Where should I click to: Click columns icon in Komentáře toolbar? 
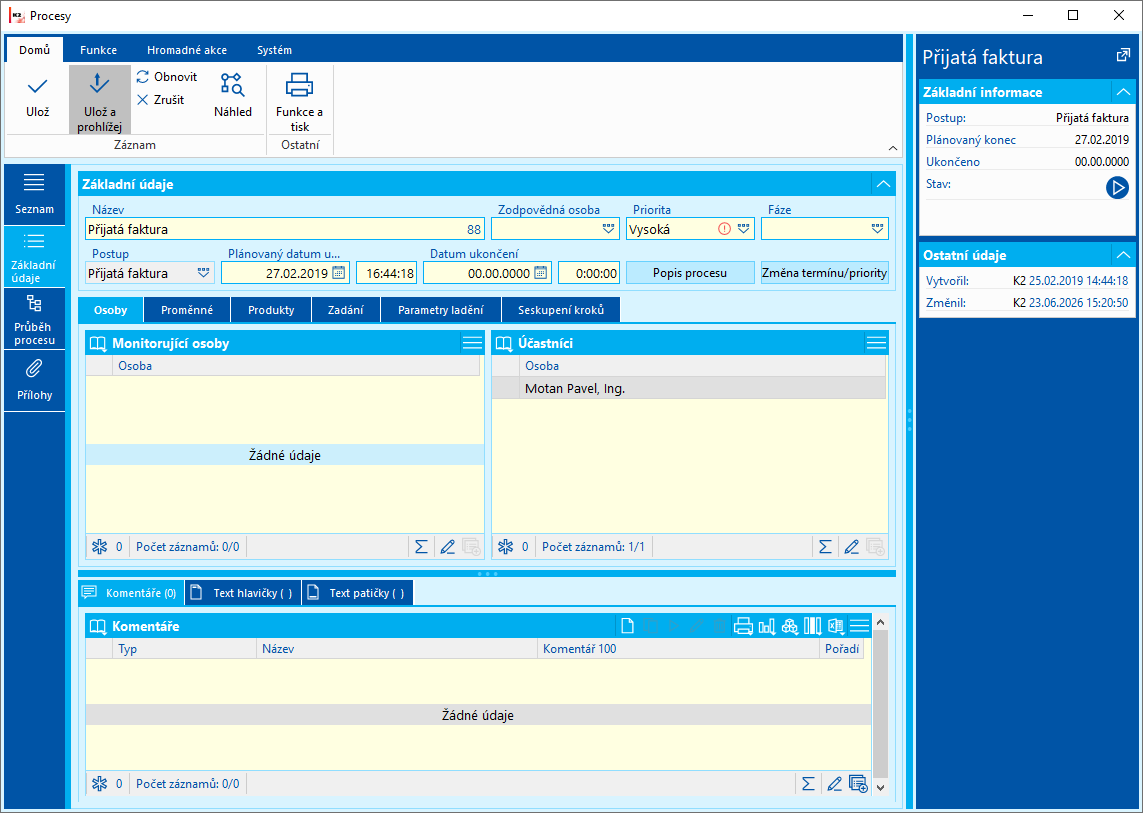pos(812,626)
